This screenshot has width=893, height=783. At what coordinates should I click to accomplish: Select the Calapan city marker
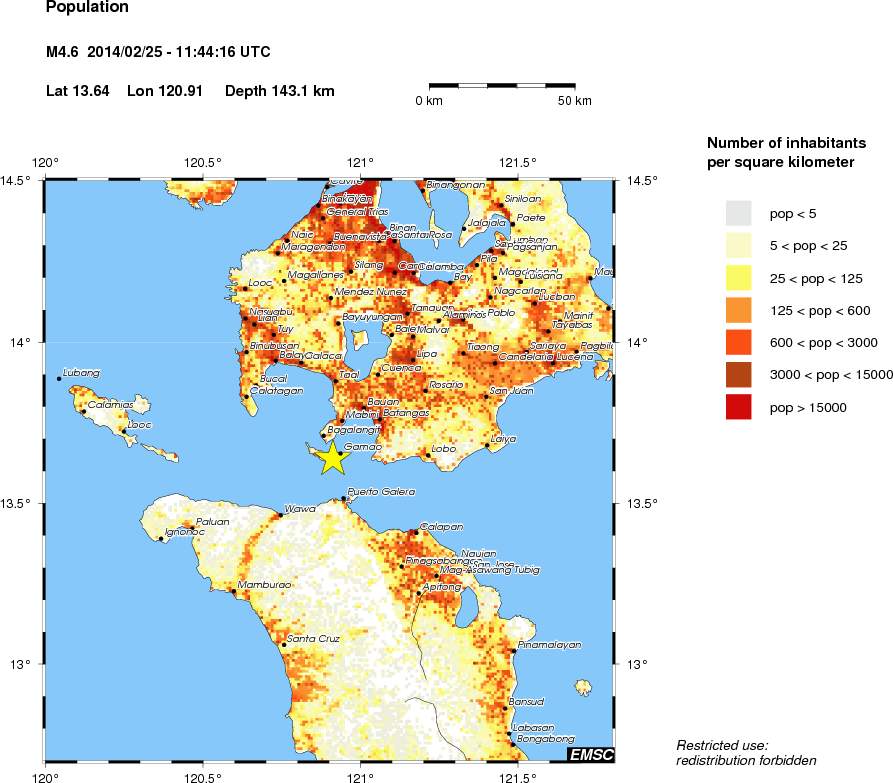[x=417, y=532]
